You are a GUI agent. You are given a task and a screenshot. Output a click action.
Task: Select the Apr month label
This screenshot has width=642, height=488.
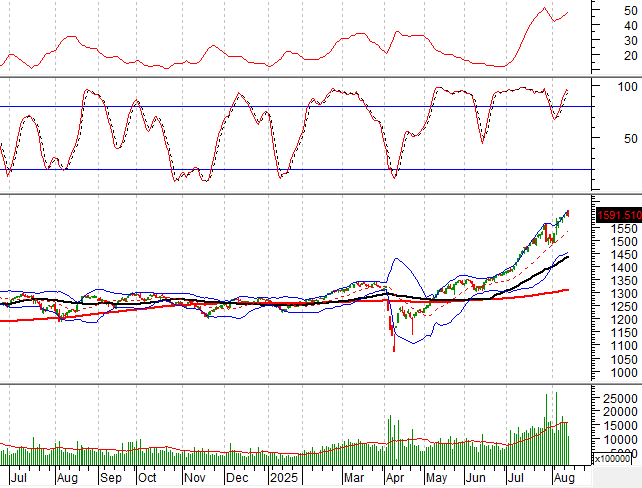(396, 478)
